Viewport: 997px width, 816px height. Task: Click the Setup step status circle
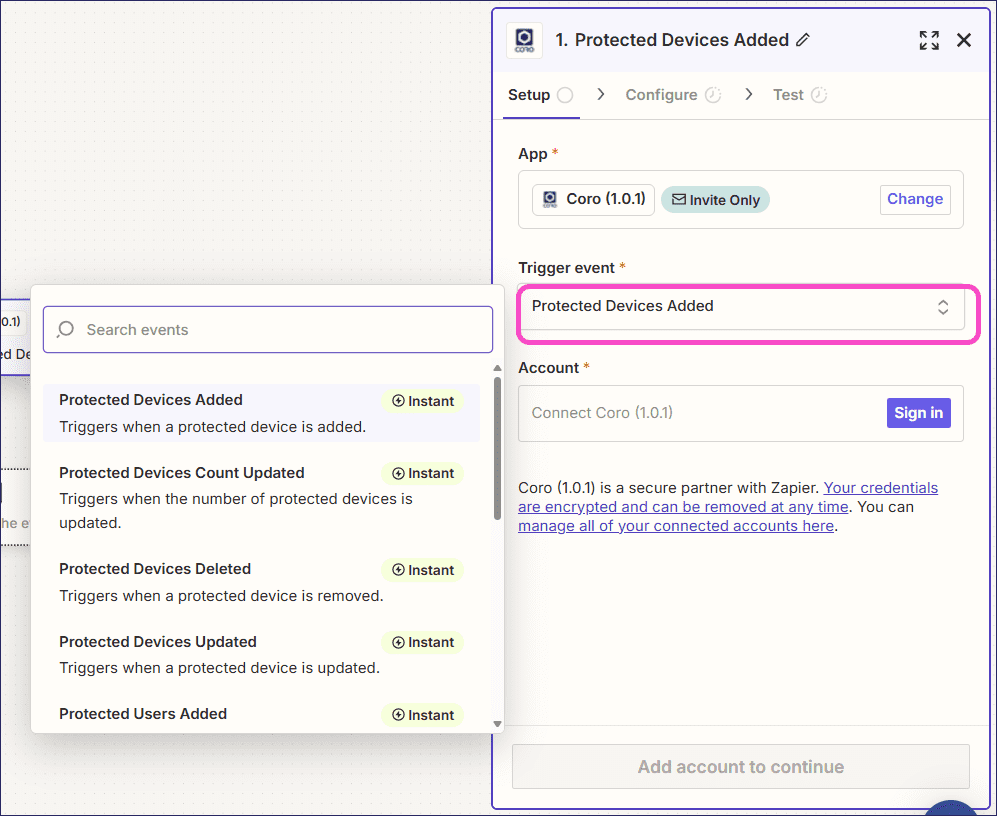pos(565,95)
